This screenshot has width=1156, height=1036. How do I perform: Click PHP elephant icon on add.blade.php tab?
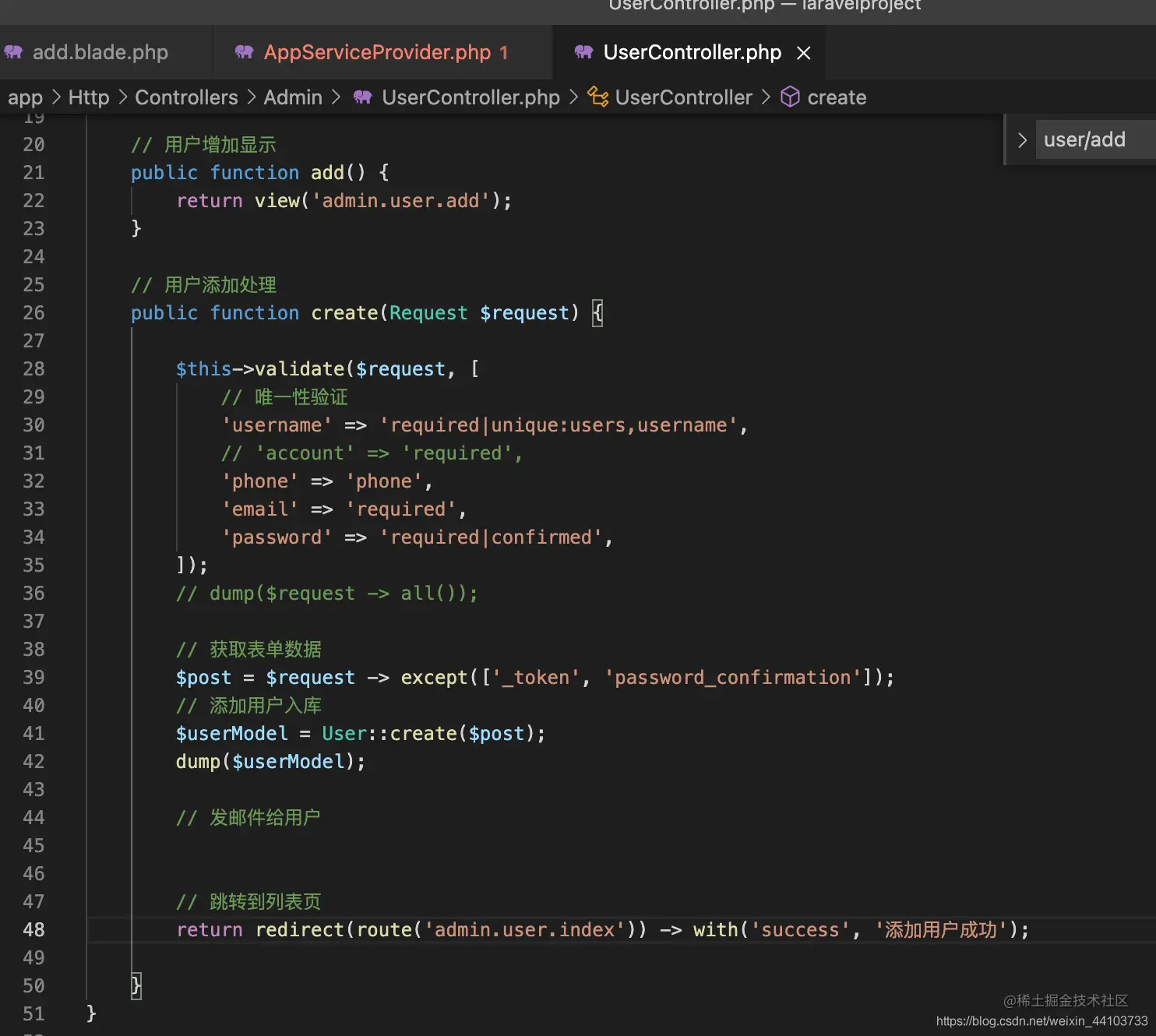14,52
